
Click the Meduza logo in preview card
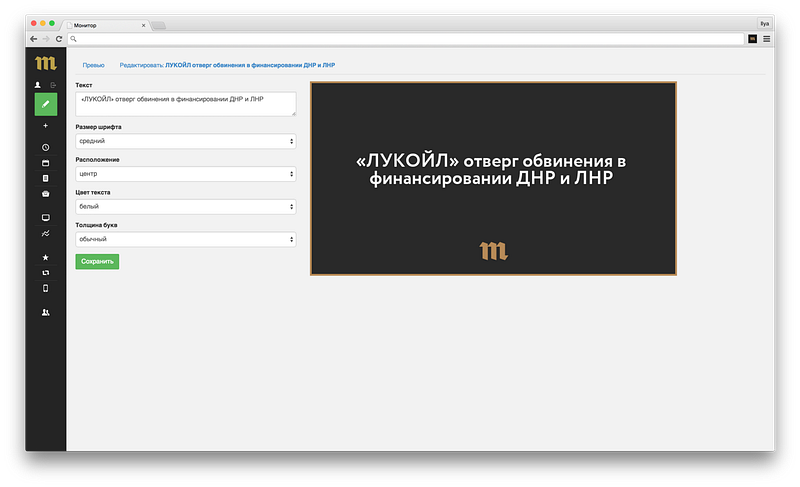pos(493,251)
